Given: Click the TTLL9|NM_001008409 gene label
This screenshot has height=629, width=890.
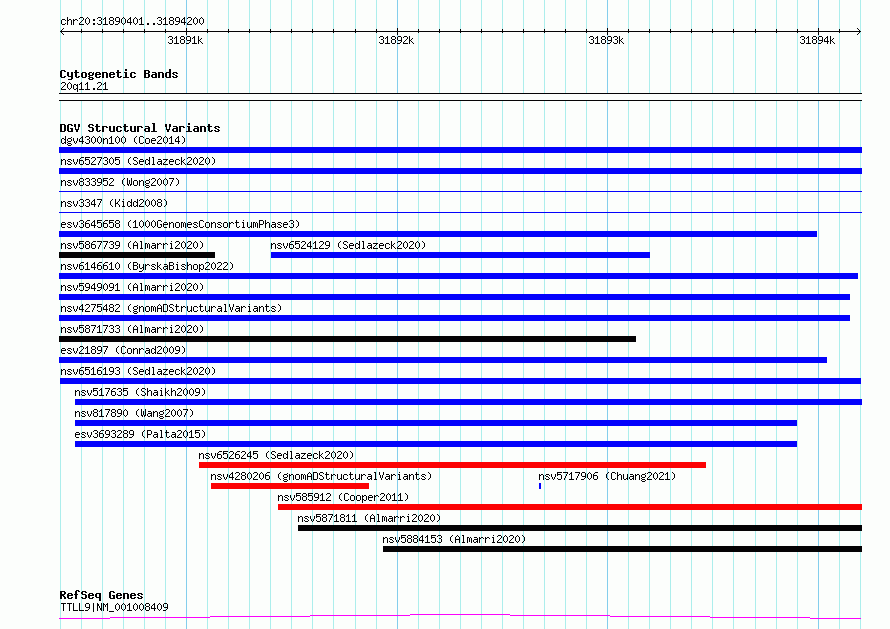Looking at the screenshot, I should (x=114, y=607).
